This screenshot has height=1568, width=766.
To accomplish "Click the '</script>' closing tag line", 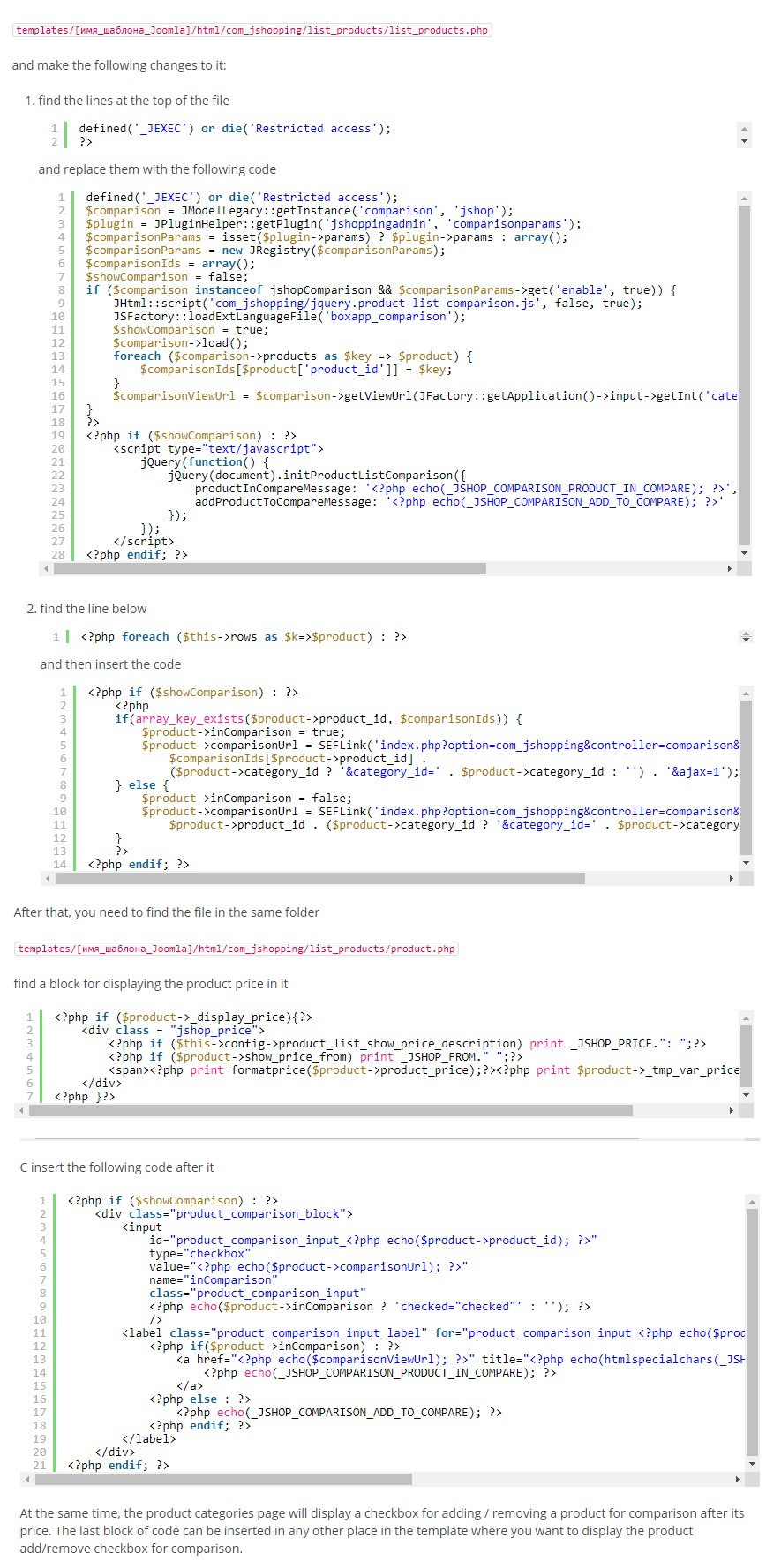I will (x=144, y=542).
